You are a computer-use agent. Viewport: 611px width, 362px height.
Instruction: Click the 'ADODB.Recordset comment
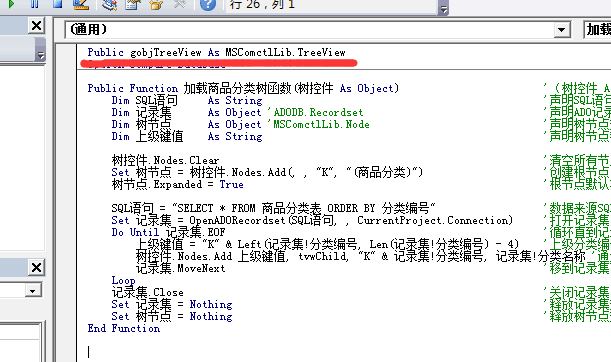pos(315,113)
